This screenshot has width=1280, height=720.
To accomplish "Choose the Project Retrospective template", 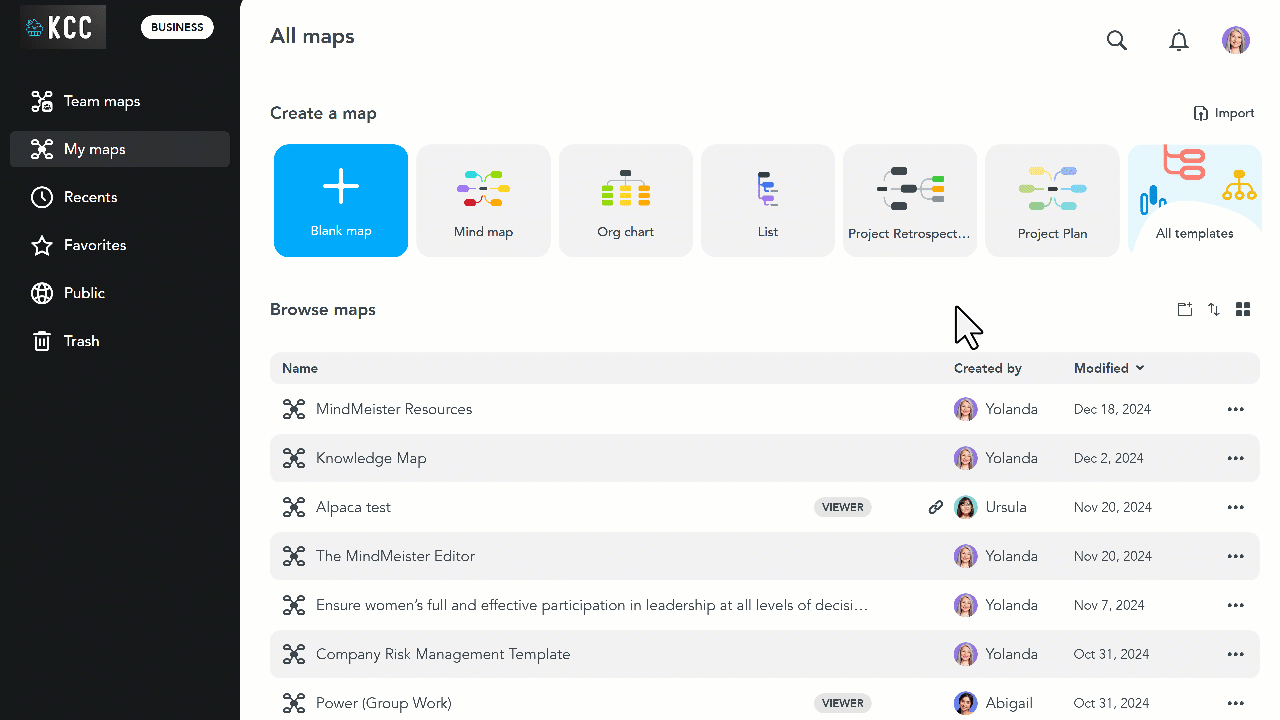I will point(909,201).
